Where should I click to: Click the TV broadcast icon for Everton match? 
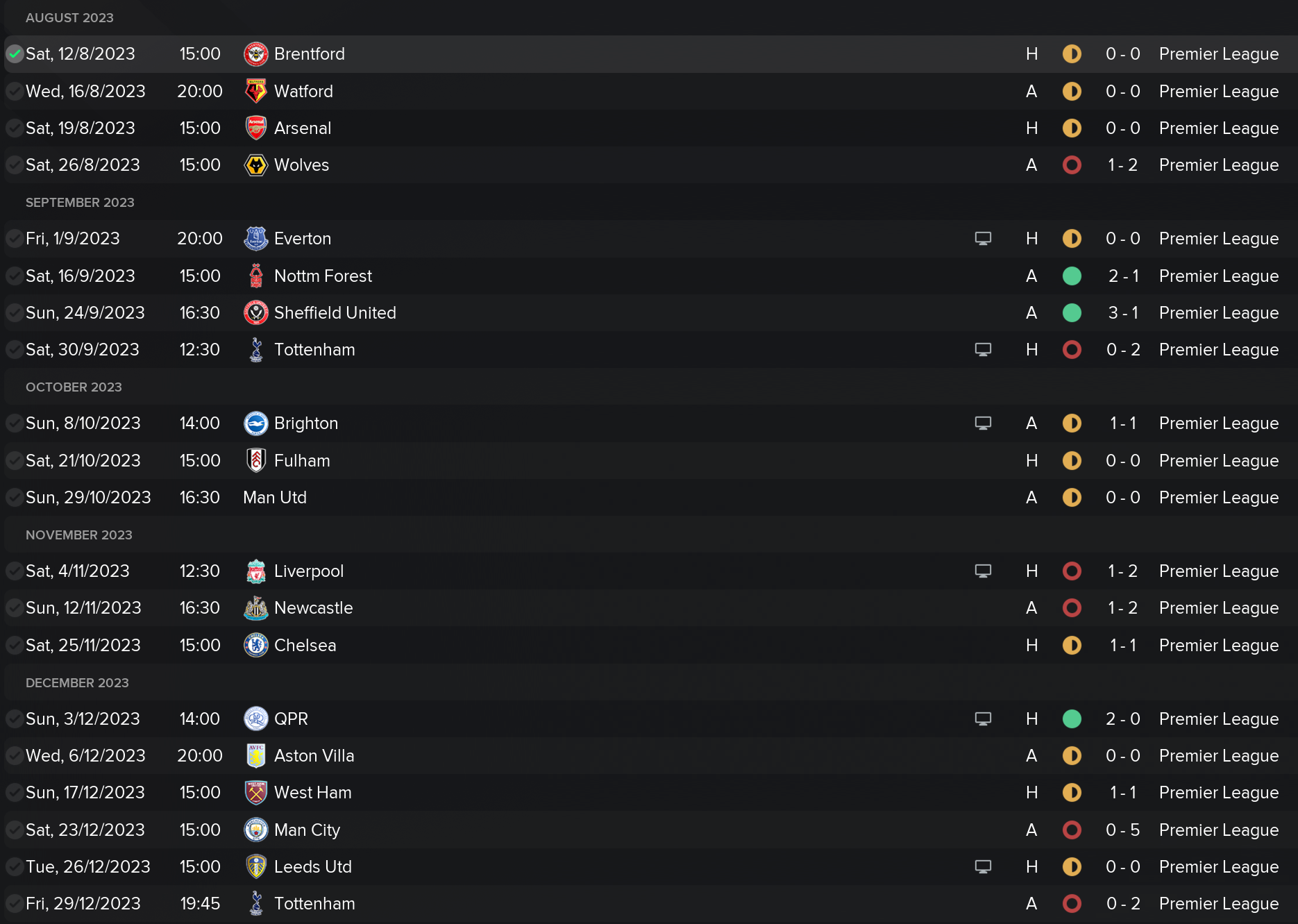983,239
